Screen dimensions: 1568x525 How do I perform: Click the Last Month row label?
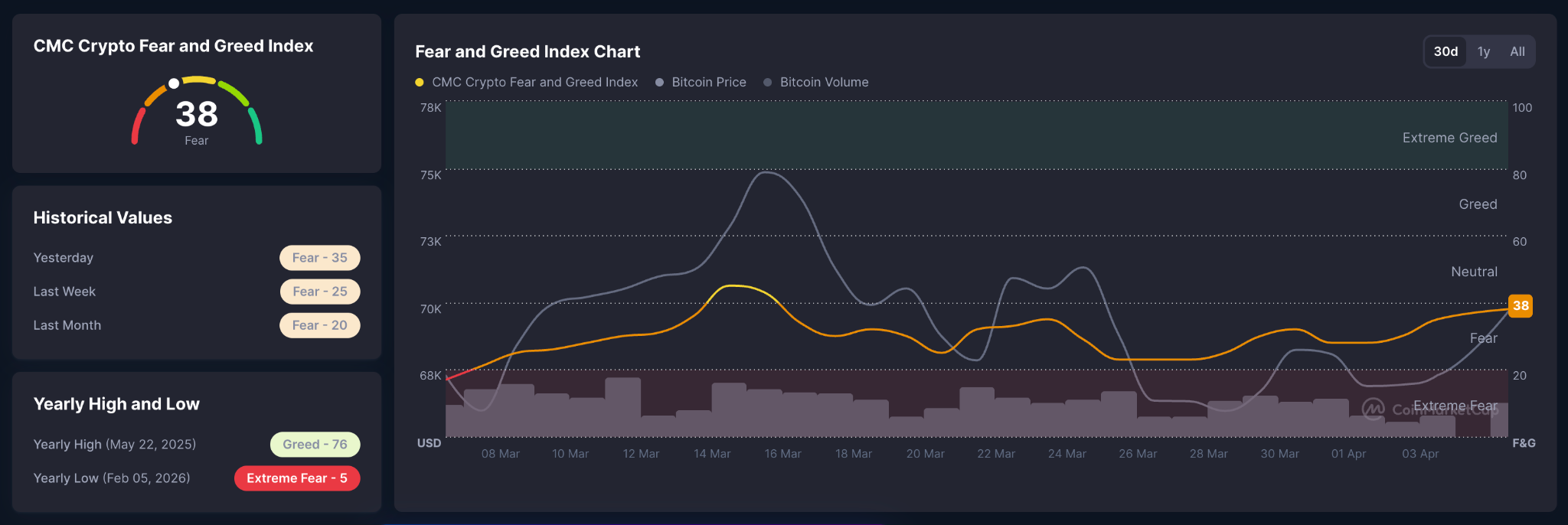[67, 325]
